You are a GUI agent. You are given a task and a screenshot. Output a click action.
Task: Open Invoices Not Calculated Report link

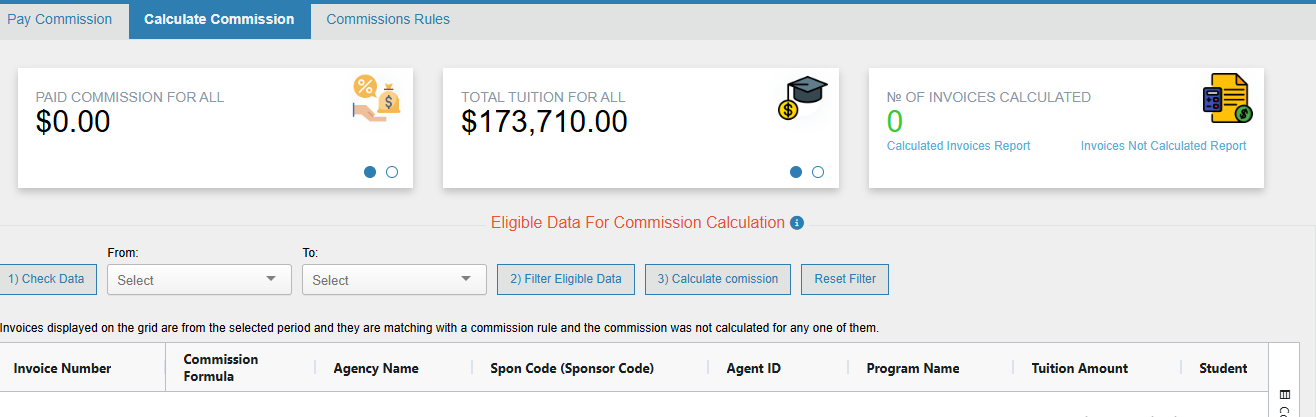[1163, 146]
